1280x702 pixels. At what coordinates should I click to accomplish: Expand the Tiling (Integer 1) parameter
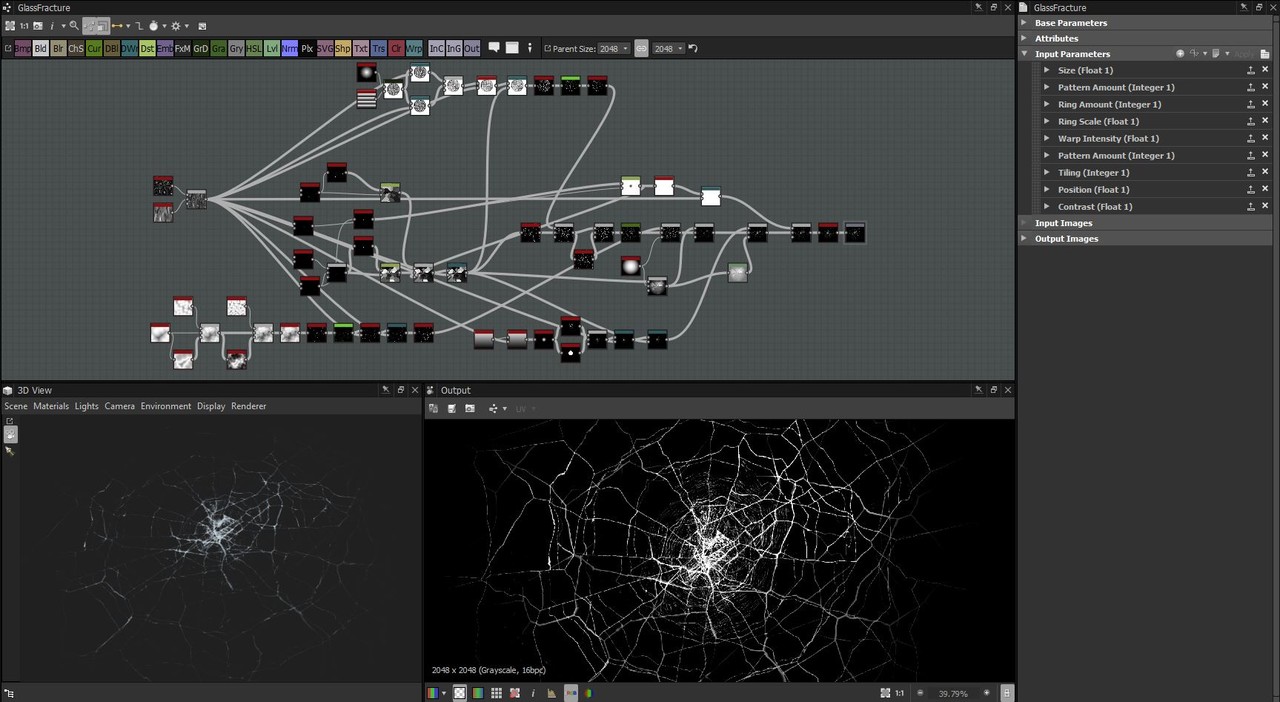[x=1046, y=173]
